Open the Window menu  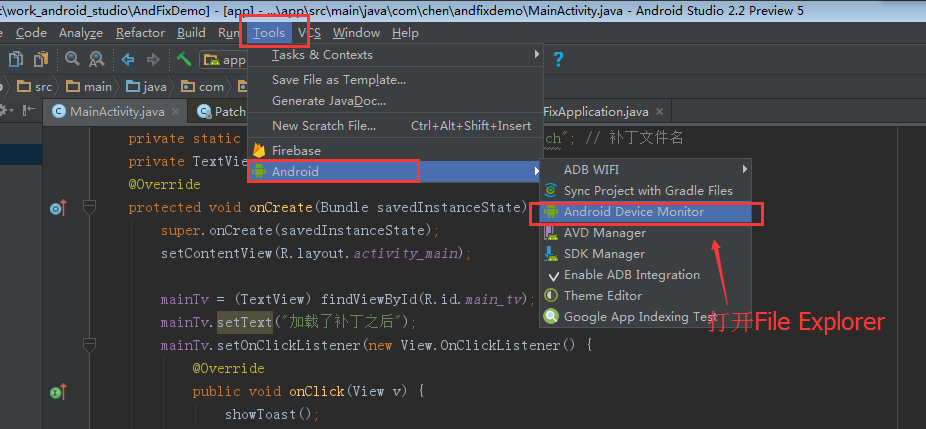click(356, 33)
